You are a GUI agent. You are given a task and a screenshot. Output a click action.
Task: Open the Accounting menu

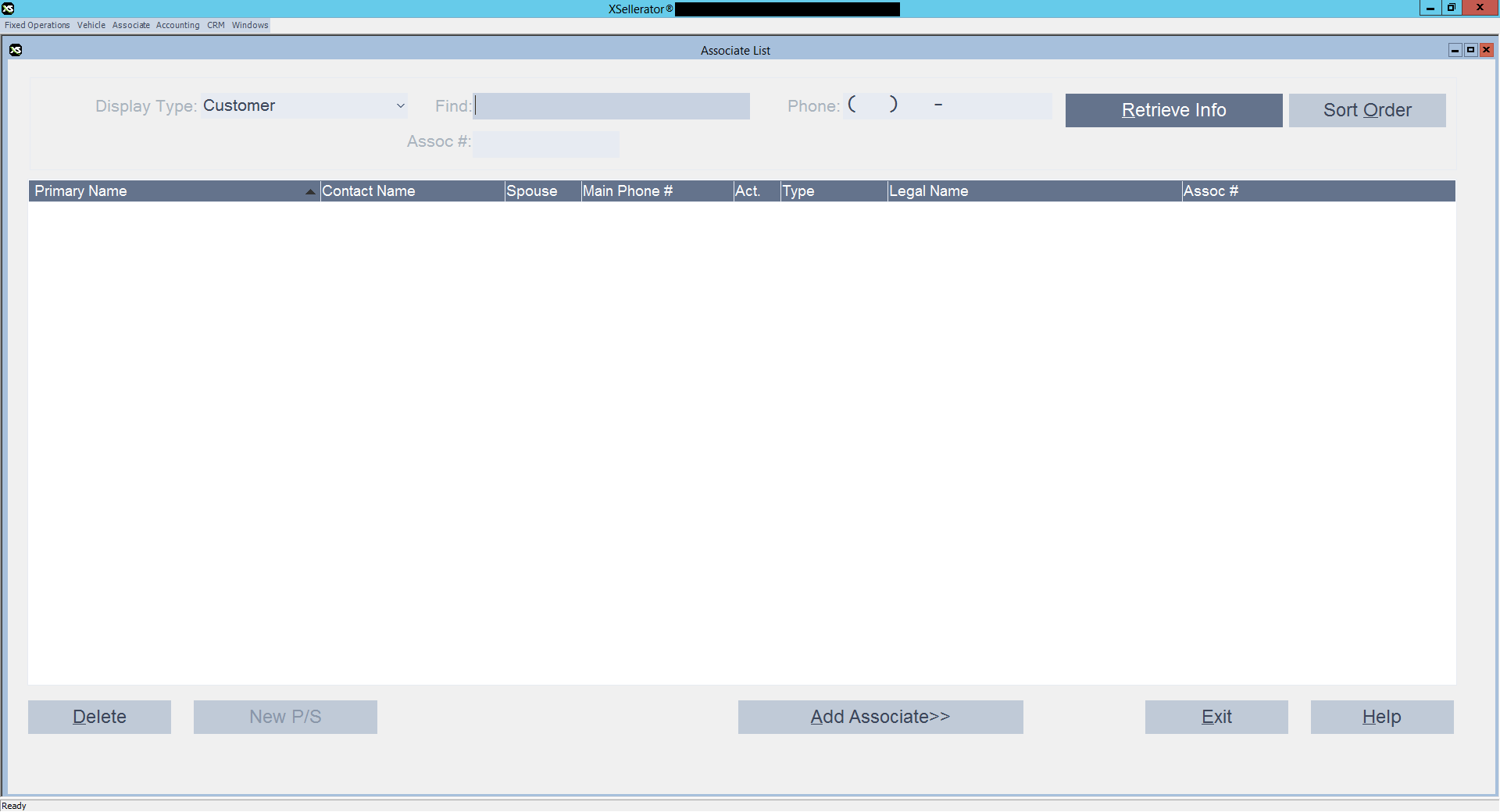click(x=177, y=25)
